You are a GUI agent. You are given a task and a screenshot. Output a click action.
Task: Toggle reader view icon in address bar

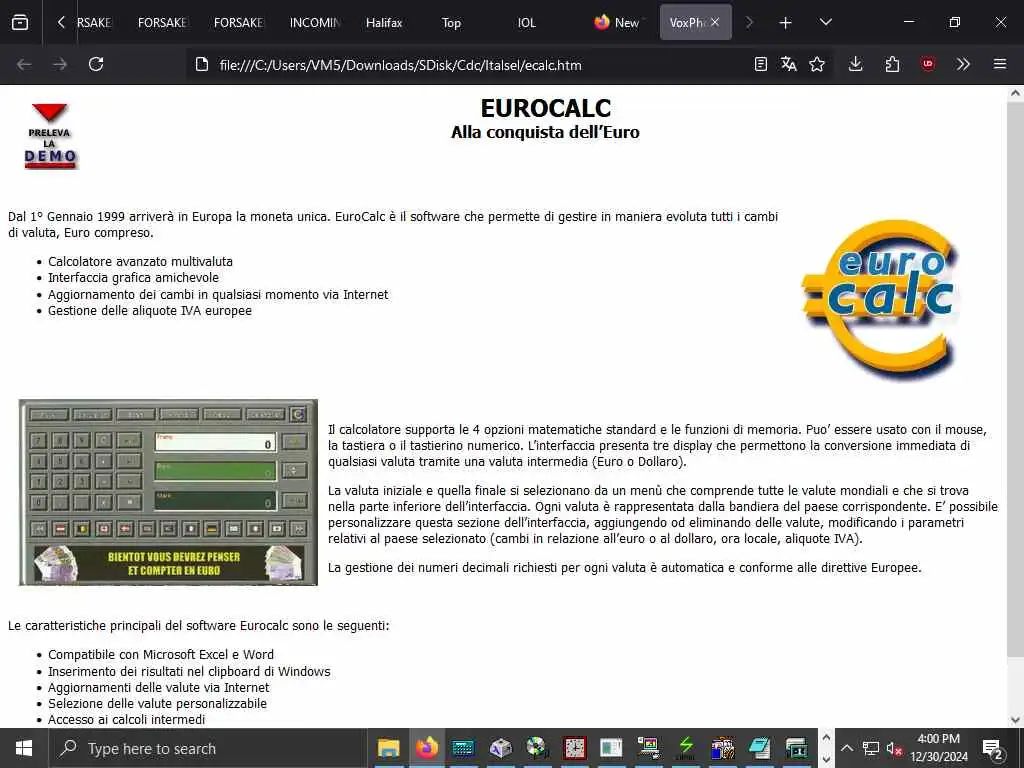tap(760, 64)
